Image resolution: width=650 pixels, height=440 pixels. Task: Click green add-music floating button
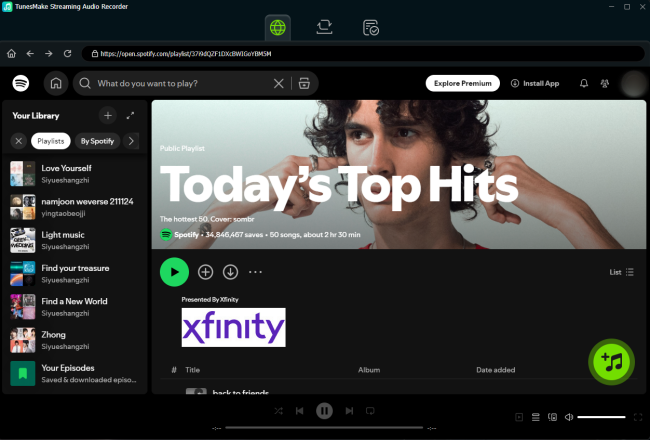[611, 362]
